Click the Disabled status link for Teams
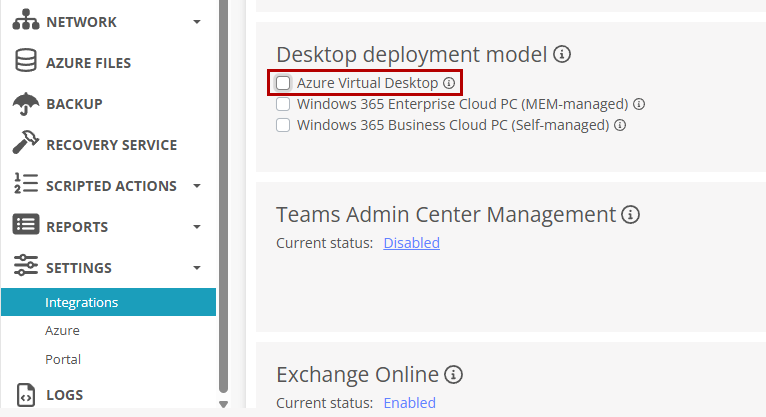Viewport: 766px width, 417px height. 411,243
